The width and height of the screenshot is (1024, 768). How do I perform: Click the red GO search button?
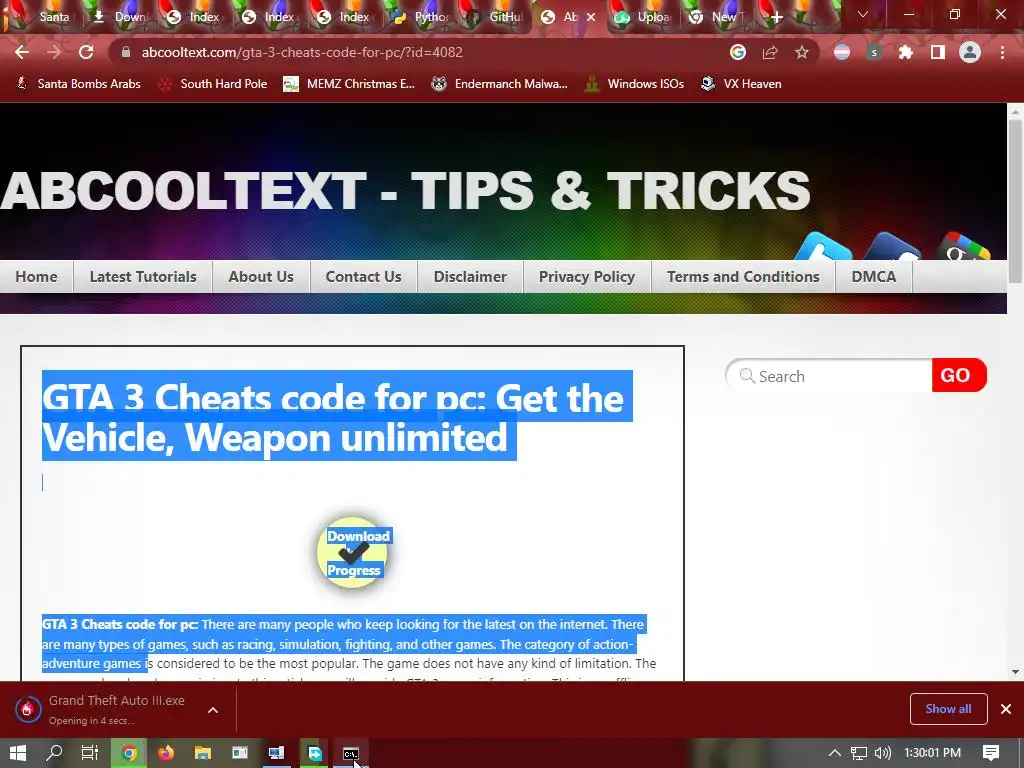pos(959,376)
